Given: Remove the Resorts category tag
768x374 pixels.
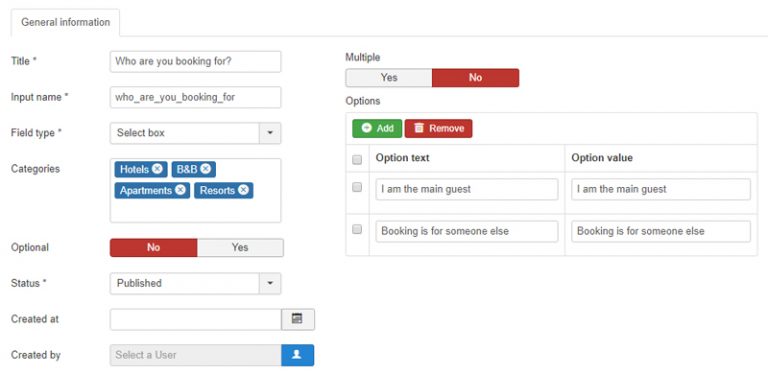Looking at the screenshot, I should tap(243, 190).
